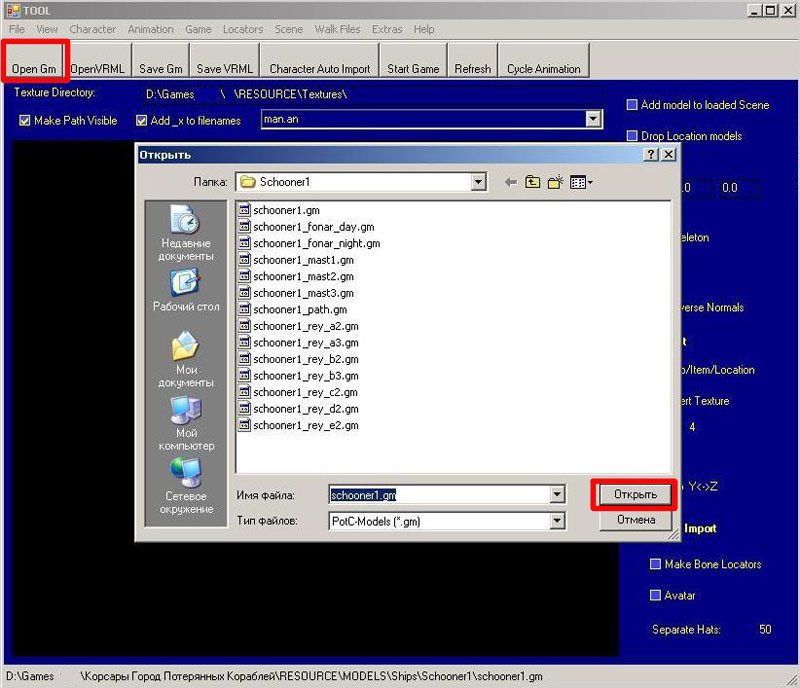This screenshot has width=800, height=688.
Task: Click the Save VRML button
Action: click(x=224, y=61)
